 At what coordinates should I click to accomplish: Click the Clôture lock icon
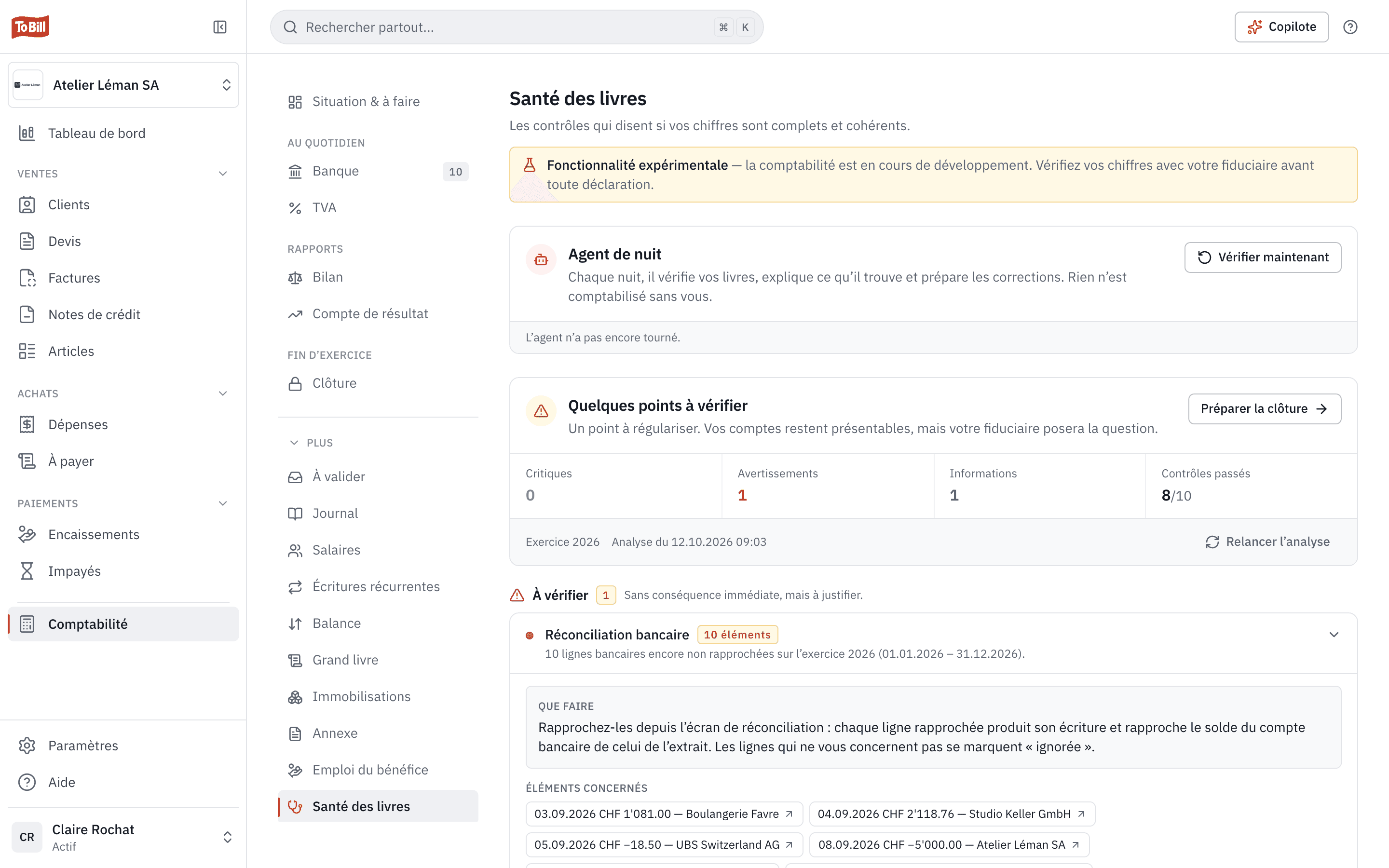[x=295, y=383]
